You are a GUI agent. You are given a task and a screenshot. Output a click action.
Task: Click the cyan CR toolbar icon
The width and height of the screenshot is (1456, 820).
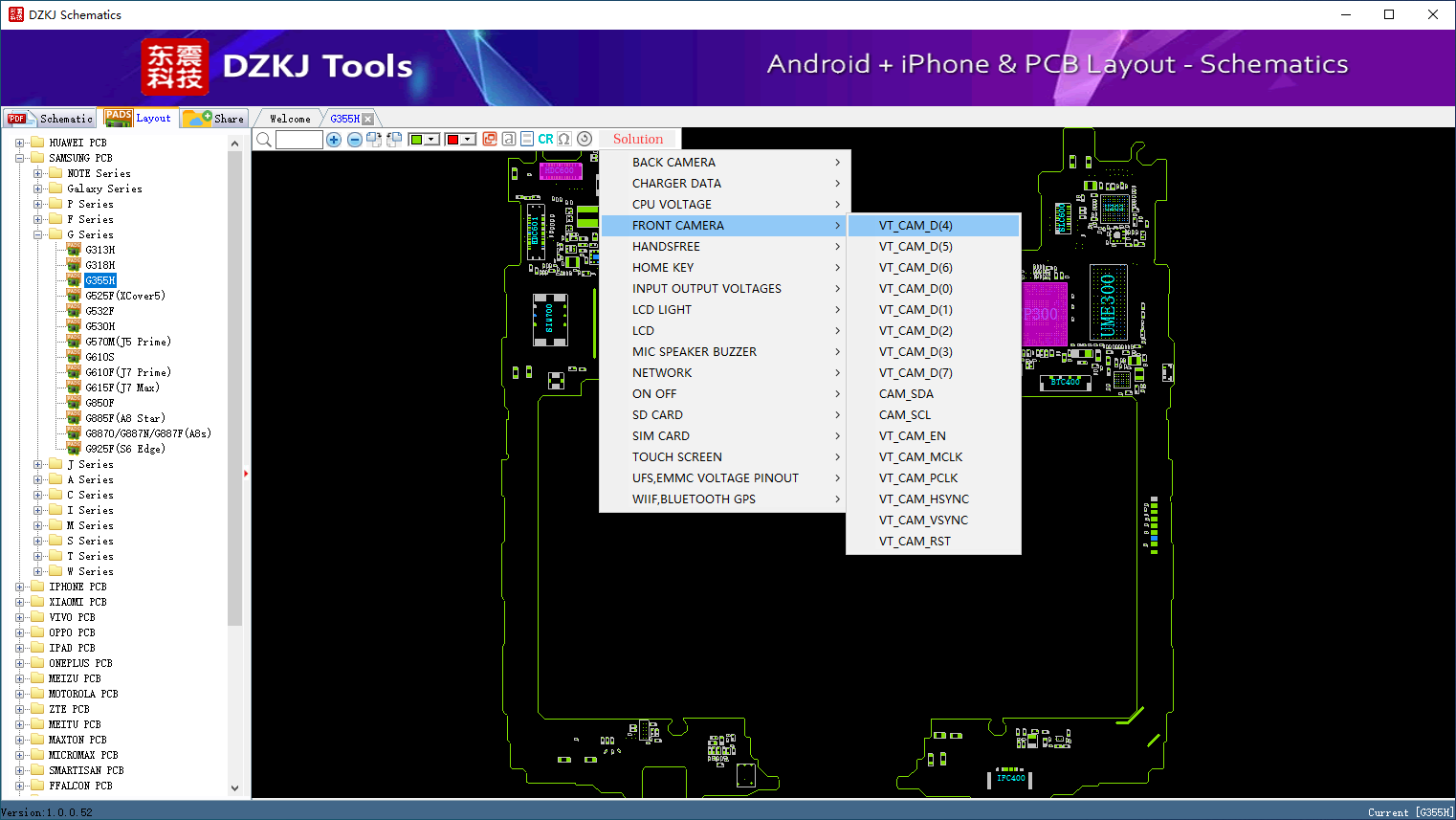pyautogui.click(x=545, y=139)
